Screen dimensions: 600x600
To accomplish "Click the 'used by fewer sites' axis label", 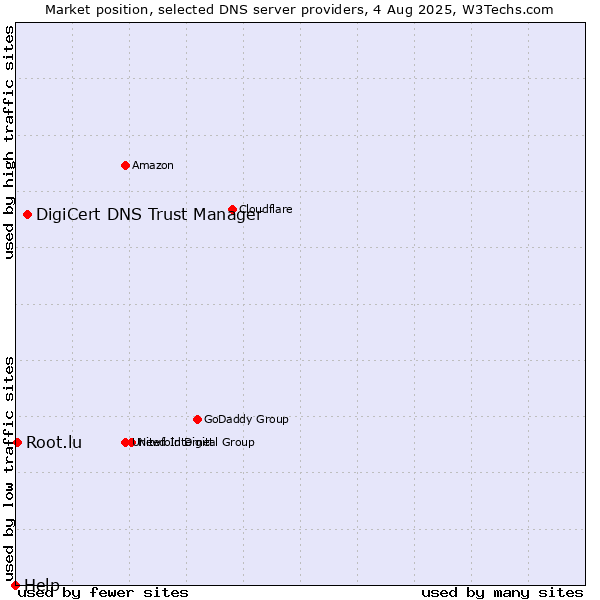I will click(x=103, y=593).
